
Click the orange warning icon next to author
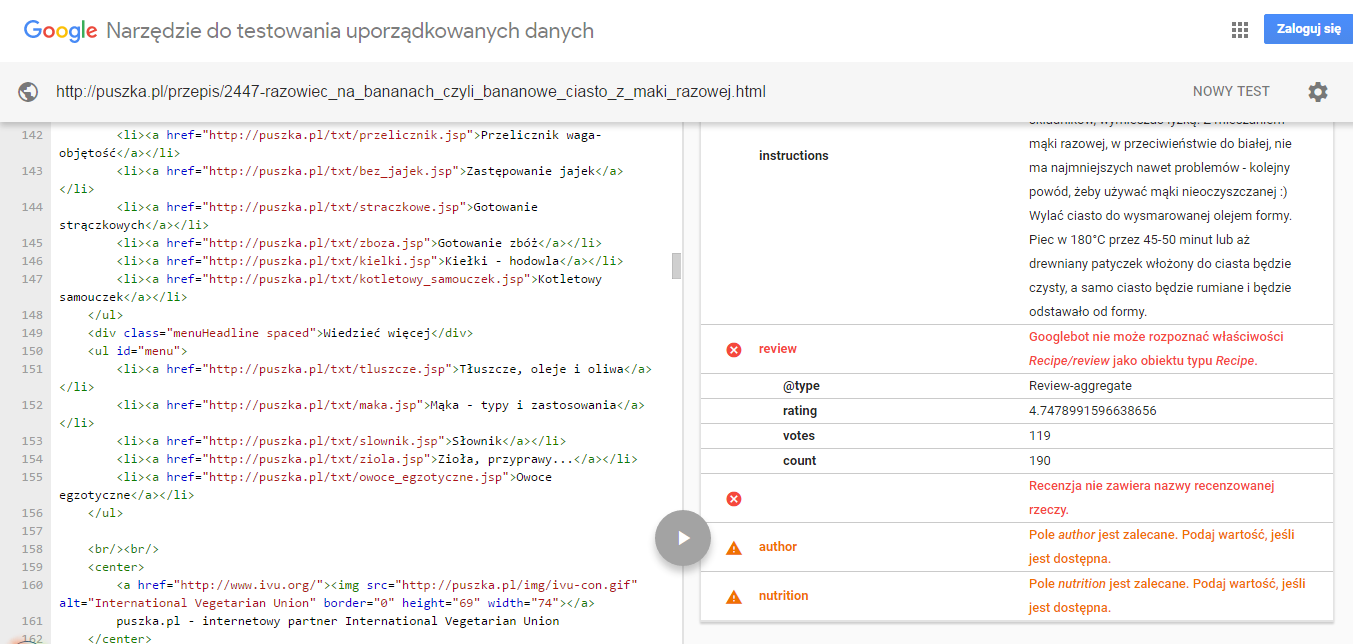click(x=734, y=547)
